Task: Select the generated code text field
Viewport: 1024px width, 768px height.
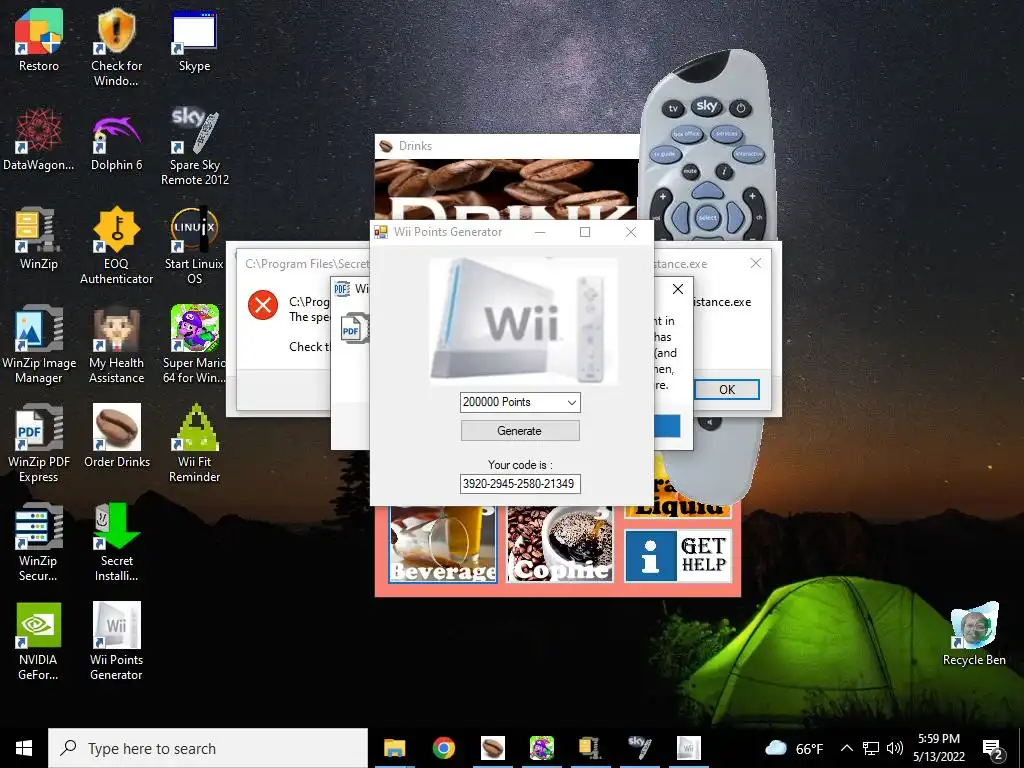Action: (x=520, y=484)
